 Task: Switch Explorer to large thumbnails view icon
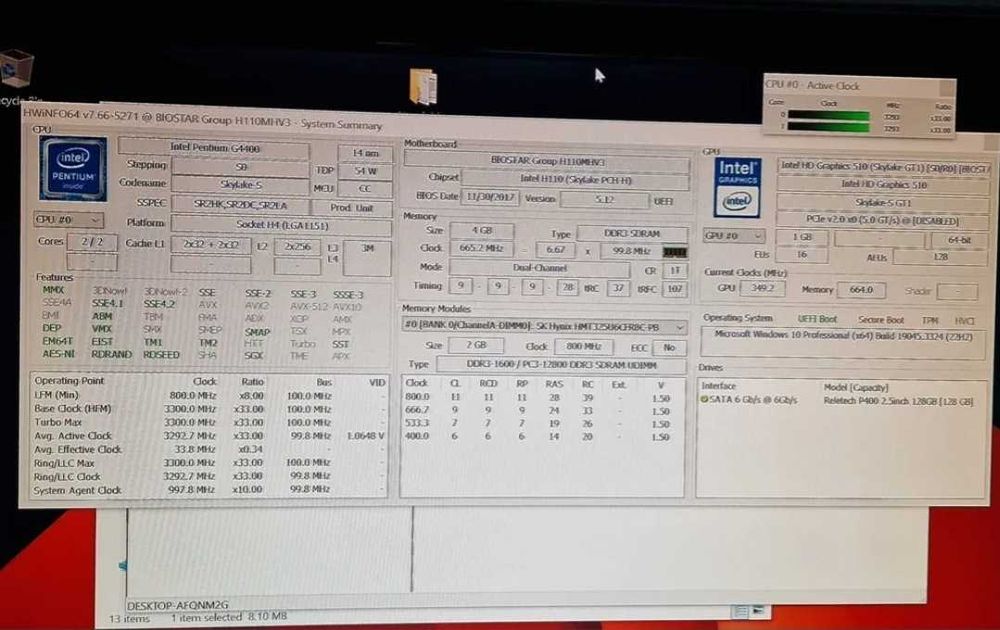click(x=758, y=611)
